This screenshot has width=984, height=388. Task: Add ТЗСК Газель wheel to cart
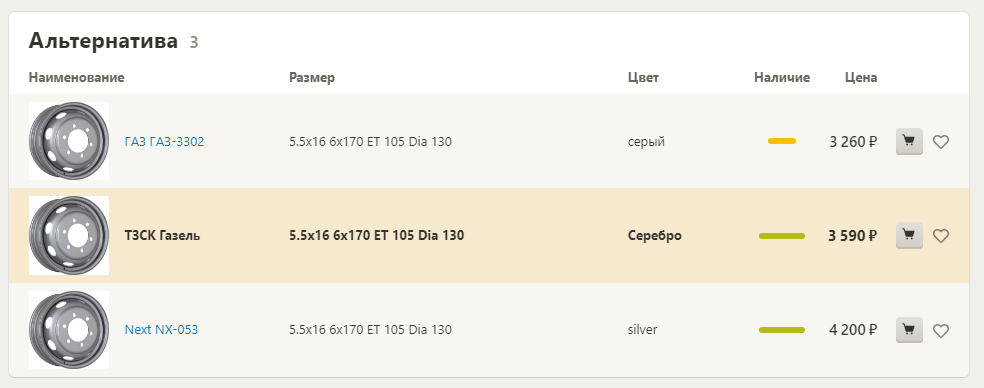click(909, 235)
